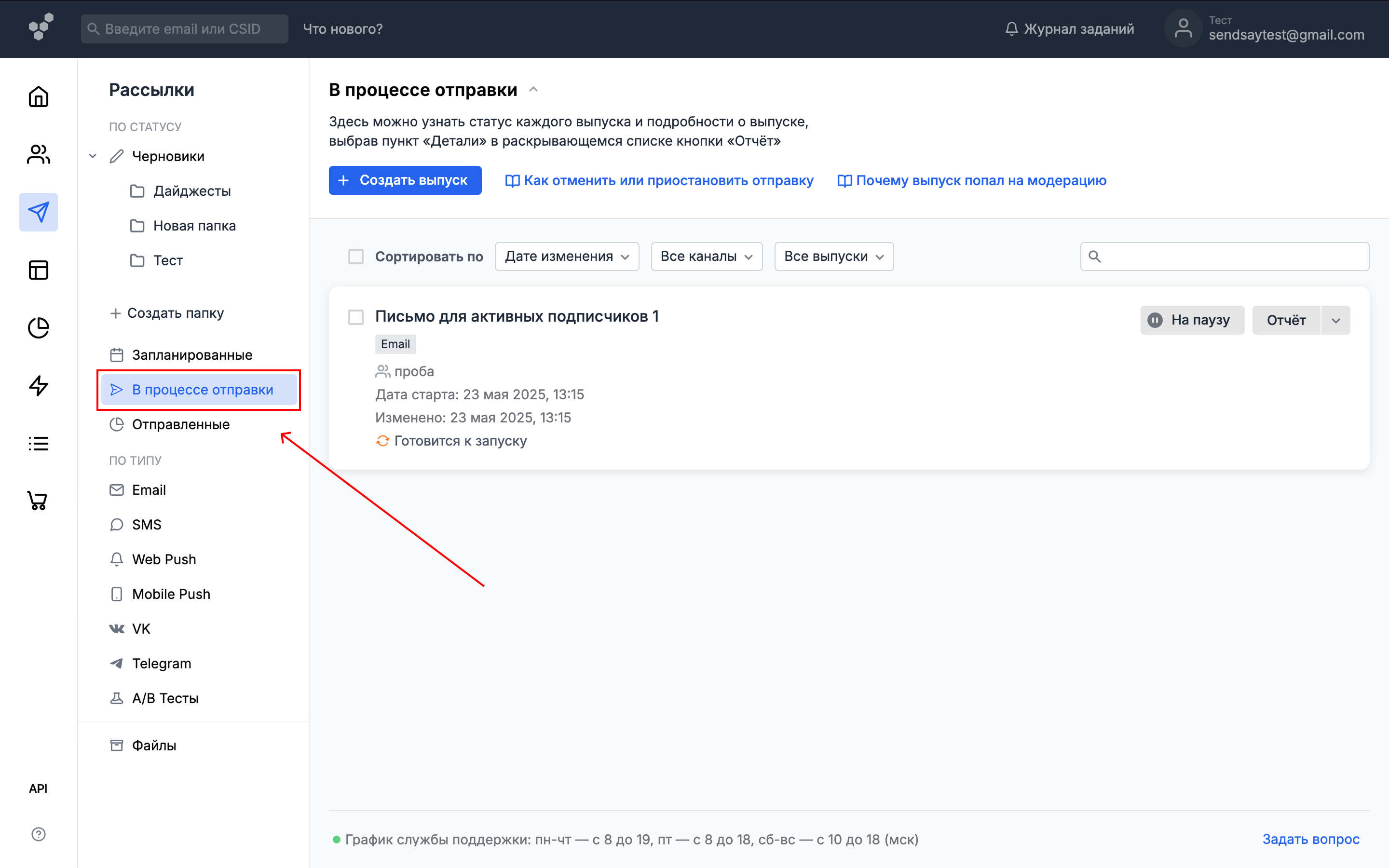The image size is (1389, 868).
Task: Click the user avatar icon
Action: (1183, 28)
